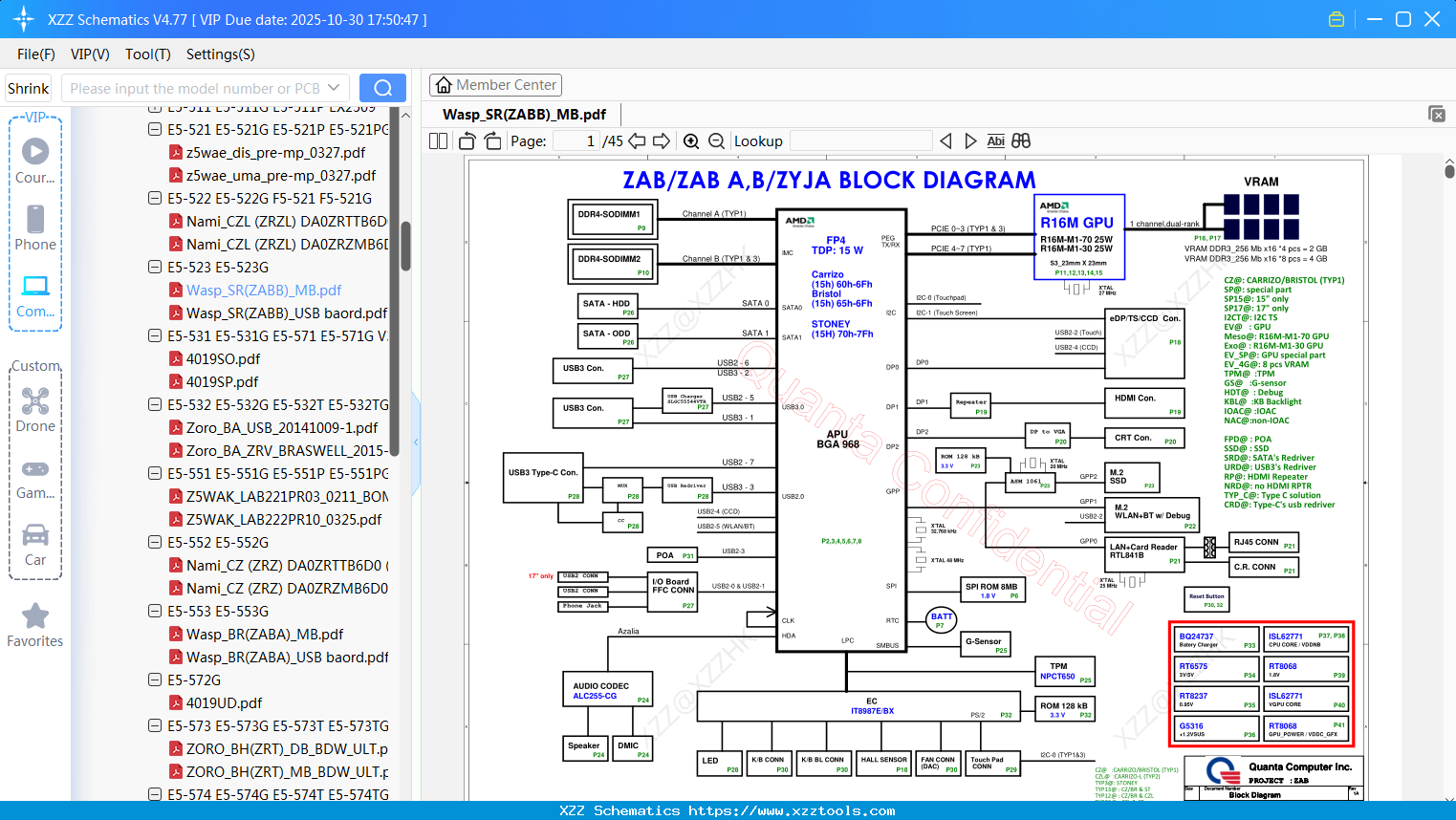Click the XZZ app logo in the title bar

24,19
